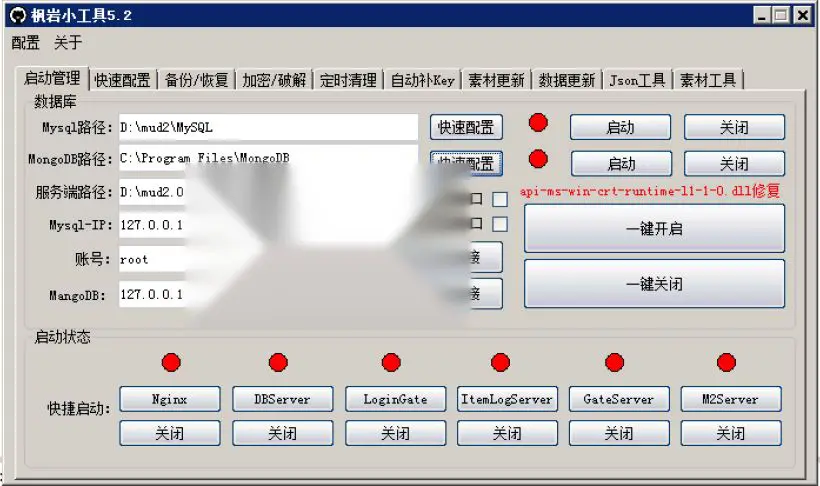Launch ItemLogServer from quick start
The image size is (820, 486).
coord(507,399)
